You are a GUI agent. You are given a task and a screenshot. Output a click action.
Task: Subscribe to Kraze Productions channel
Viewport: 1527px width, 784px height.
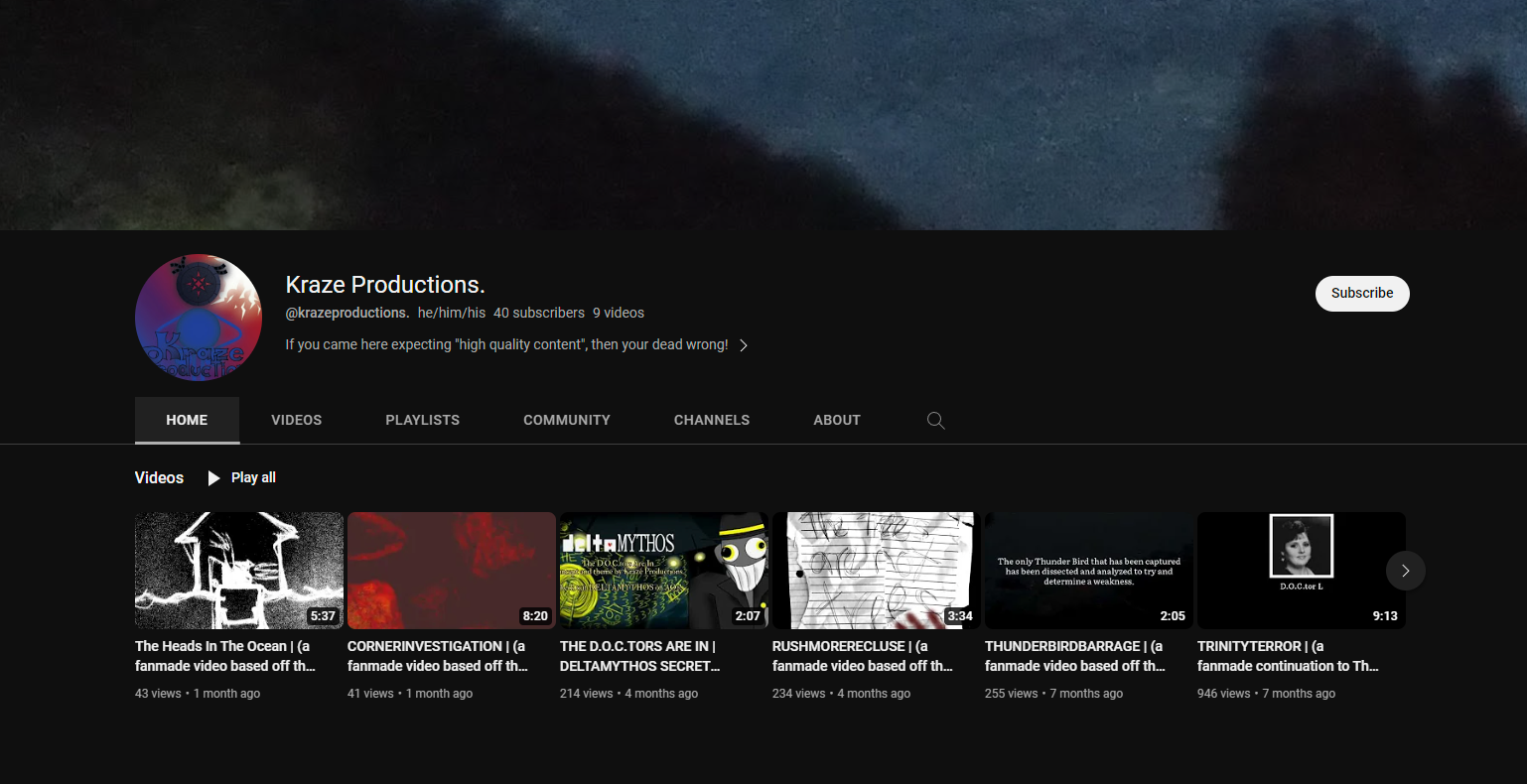(1362, 294)
